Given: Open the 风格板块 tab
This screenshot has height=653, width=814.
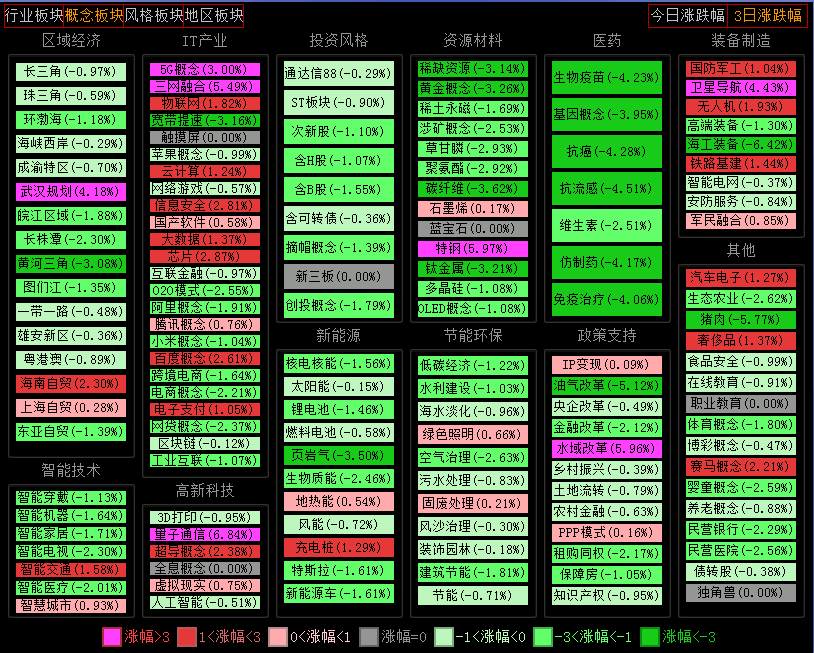Looking at the screenshot, I should tap(154, 16).
